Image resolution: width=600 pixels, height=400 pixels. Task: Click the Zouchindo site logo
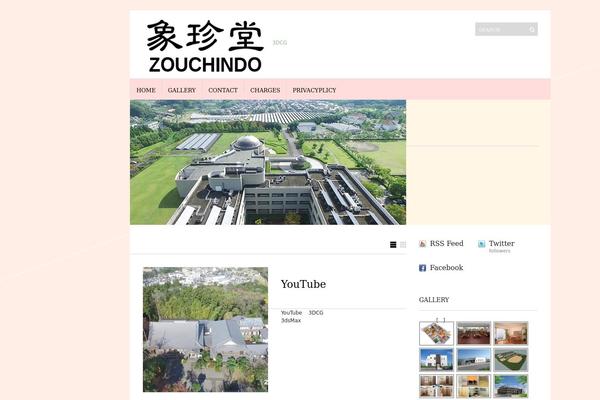tap(205, 47)
